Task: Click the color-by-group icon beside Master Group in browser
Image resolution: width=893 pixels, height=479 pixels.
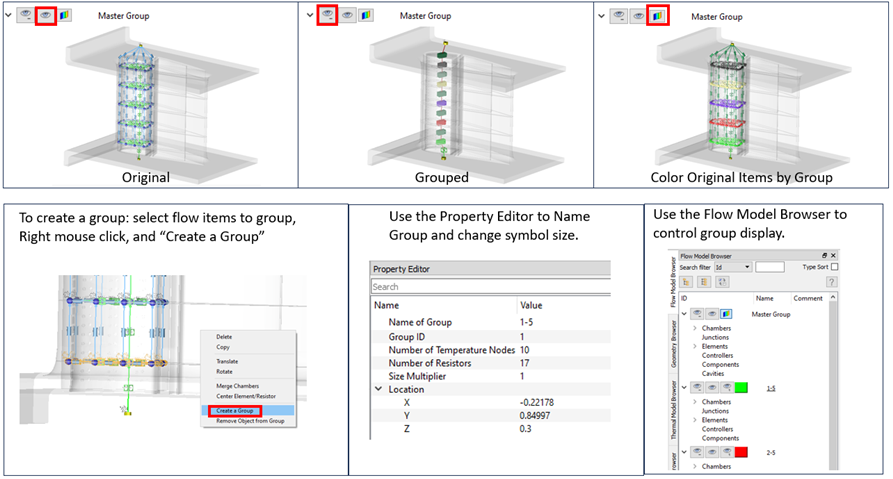Action: (x=726, y=315)
